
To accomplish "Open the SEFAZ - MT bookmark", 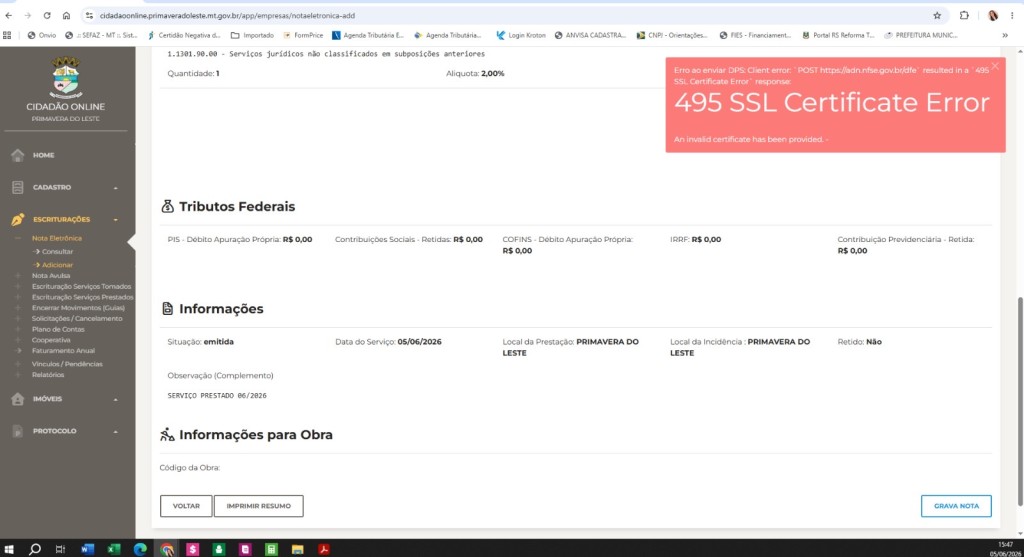I will [x=102, y=35].
